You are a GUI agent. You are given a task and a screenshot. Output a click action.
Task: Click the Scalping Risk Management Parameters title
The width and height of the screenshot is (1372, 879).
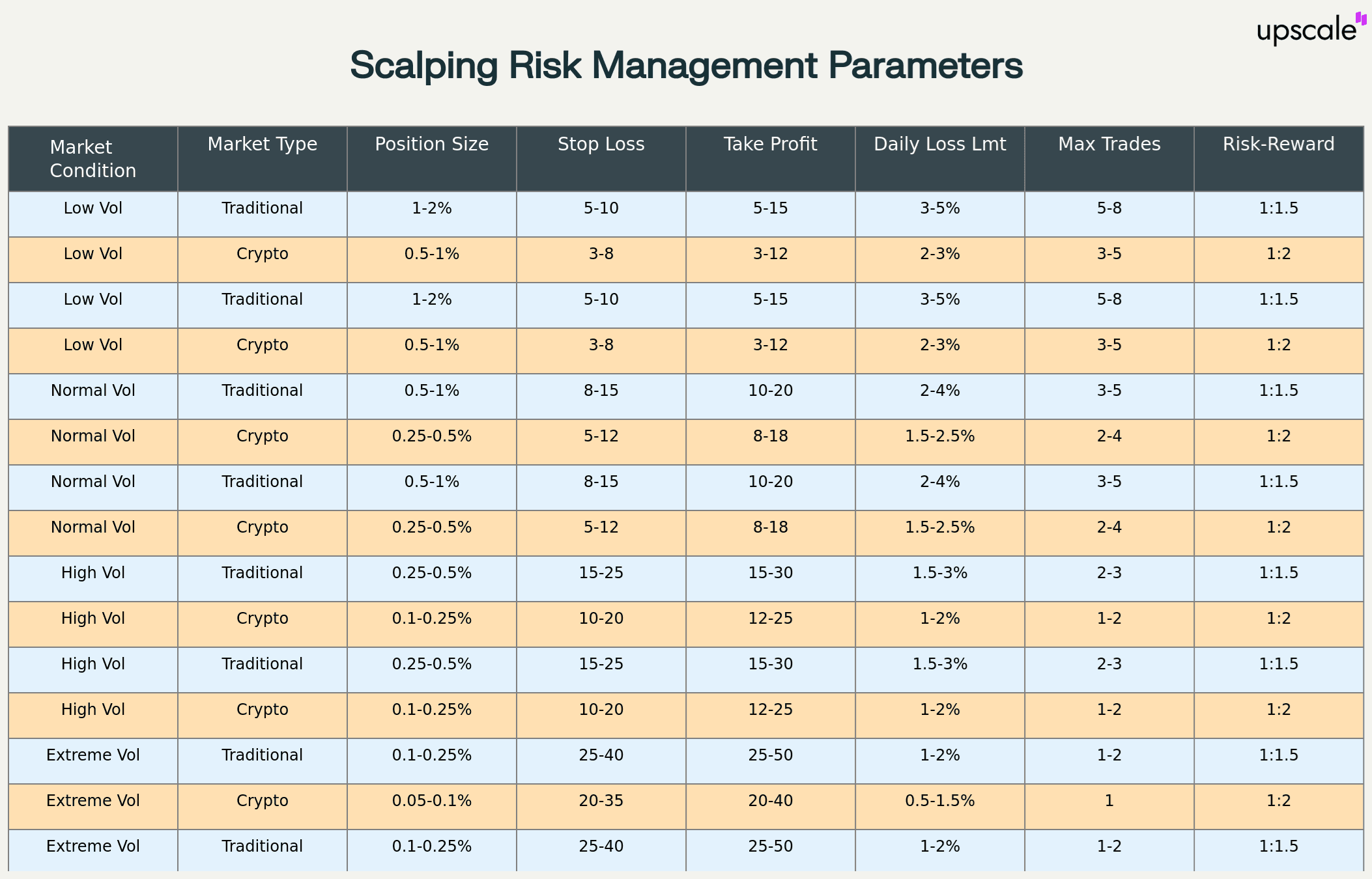coord(686,65)
